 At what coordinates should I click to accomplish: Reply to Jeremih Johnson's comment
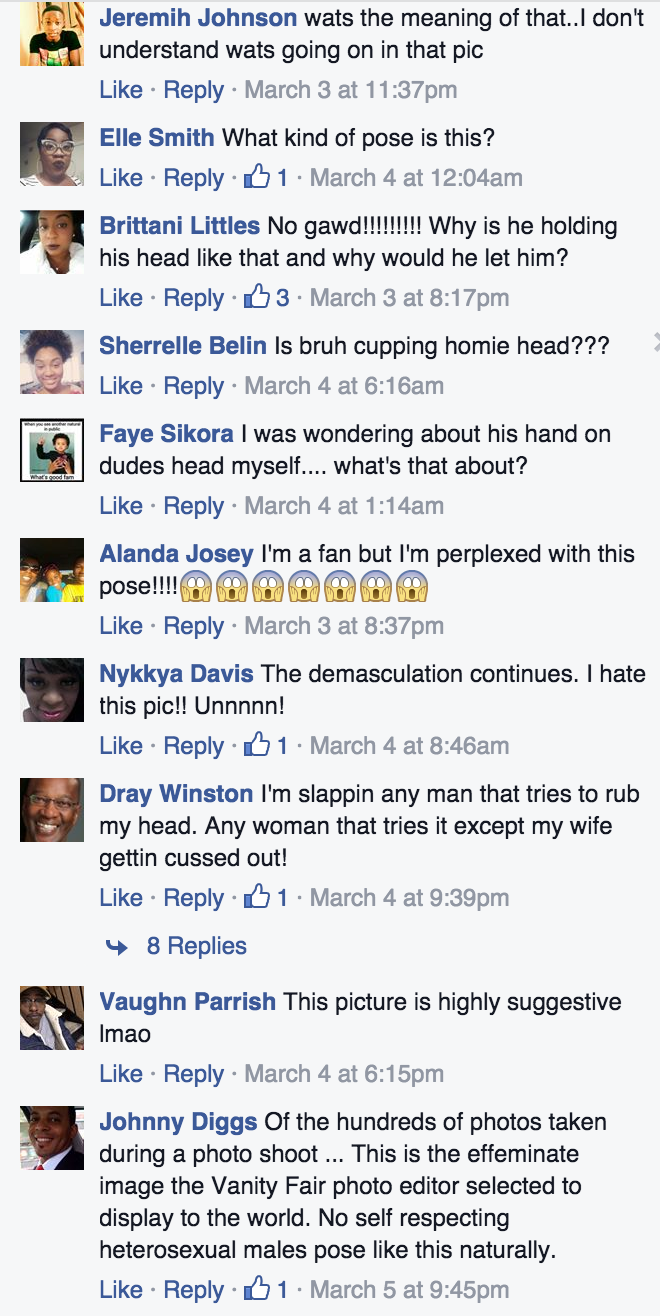194,89
